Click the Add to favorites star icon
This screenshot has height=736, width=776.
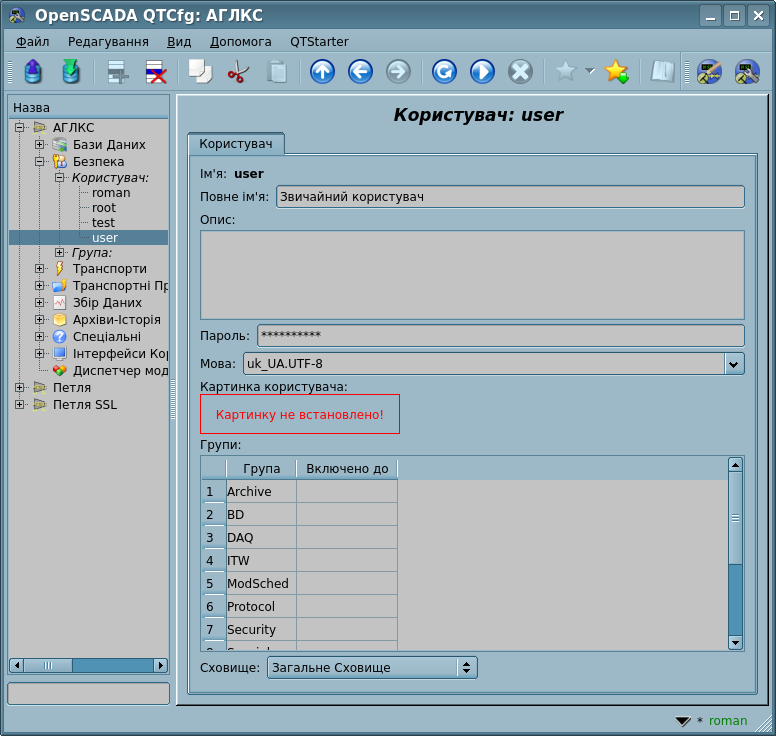[616, 72]
